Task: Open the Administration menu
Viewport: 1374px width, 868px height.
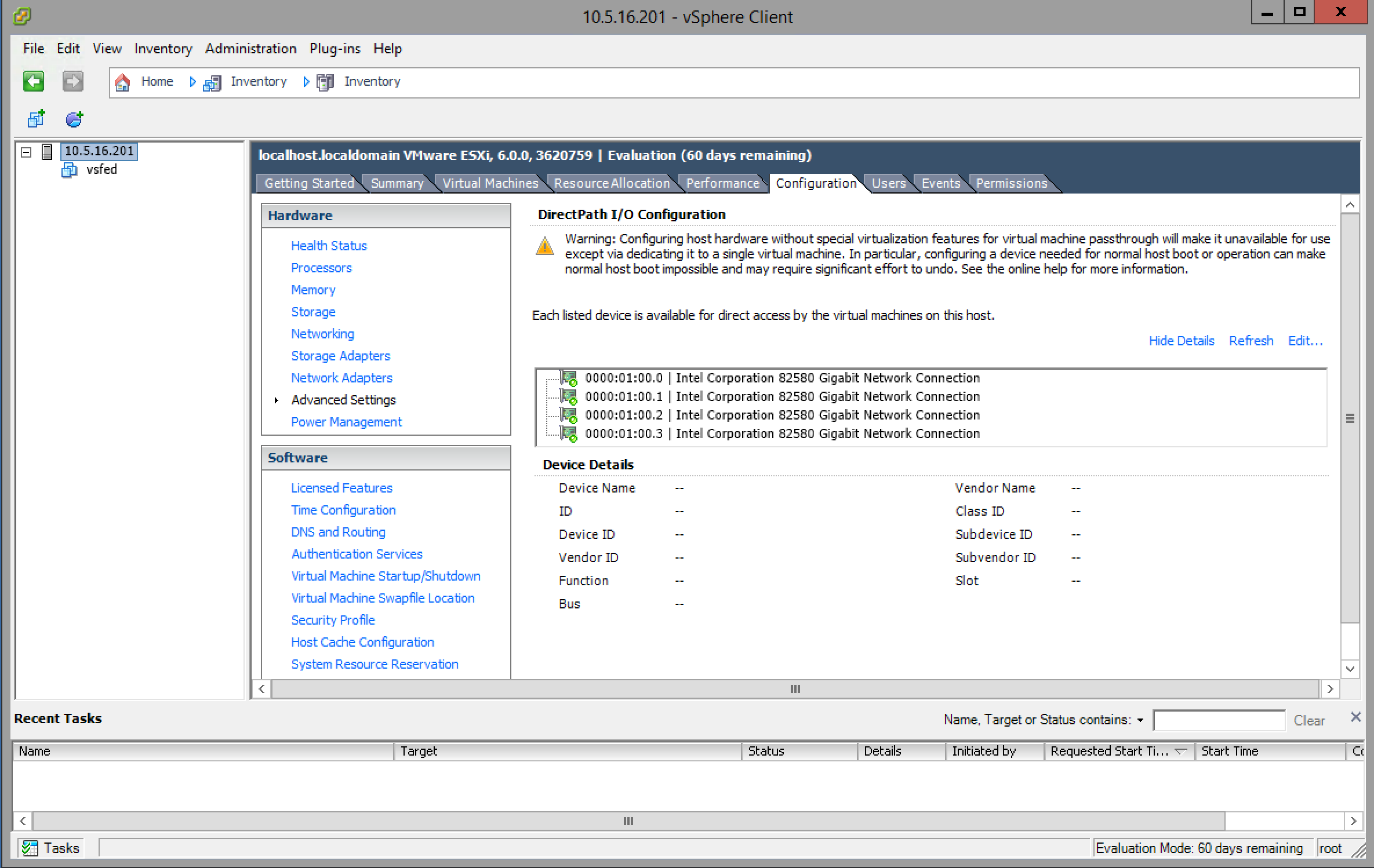Action: click(250, 49)
